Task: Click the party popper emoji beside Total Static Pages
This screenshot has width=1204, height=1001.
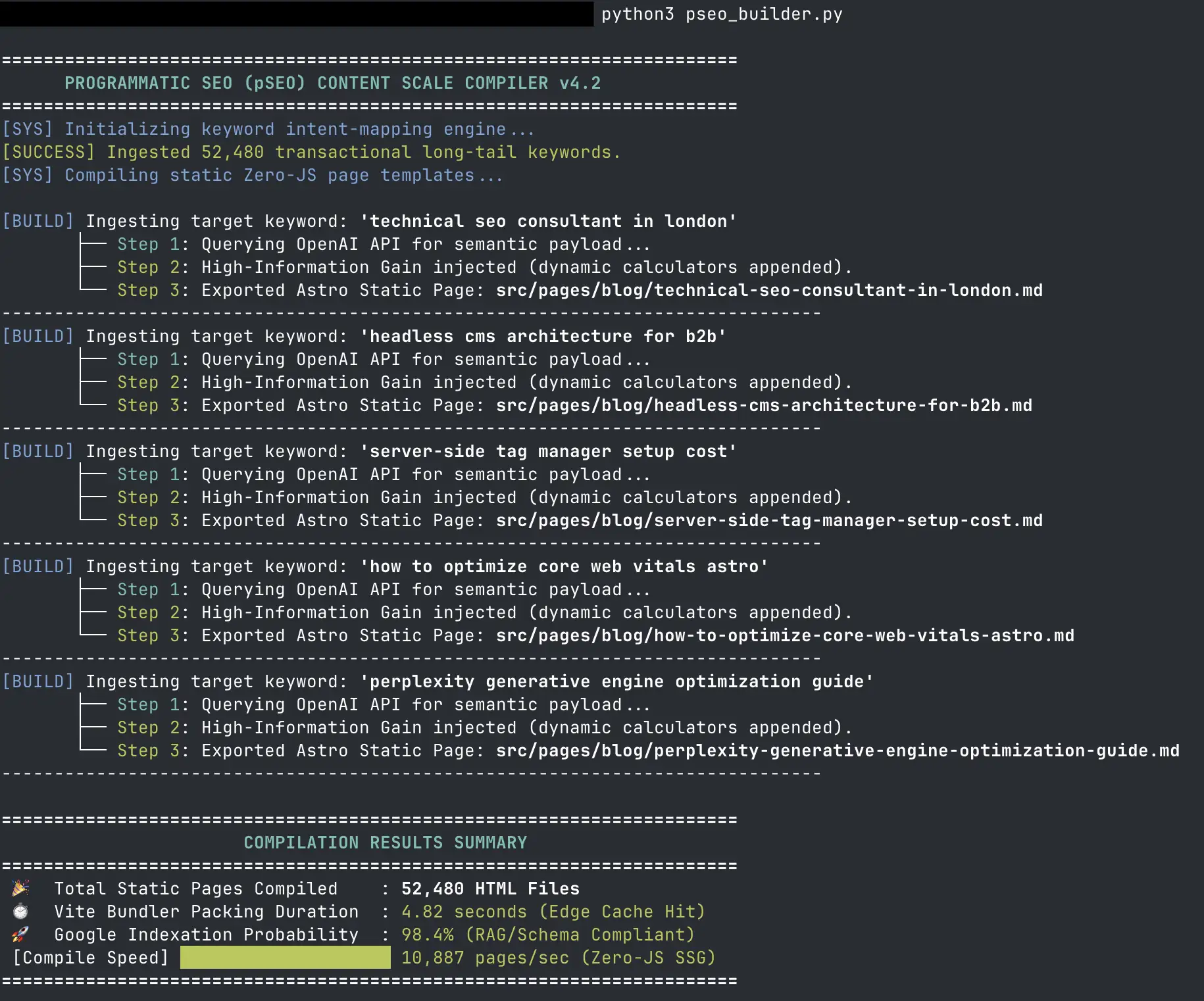Action: [20, 889]
